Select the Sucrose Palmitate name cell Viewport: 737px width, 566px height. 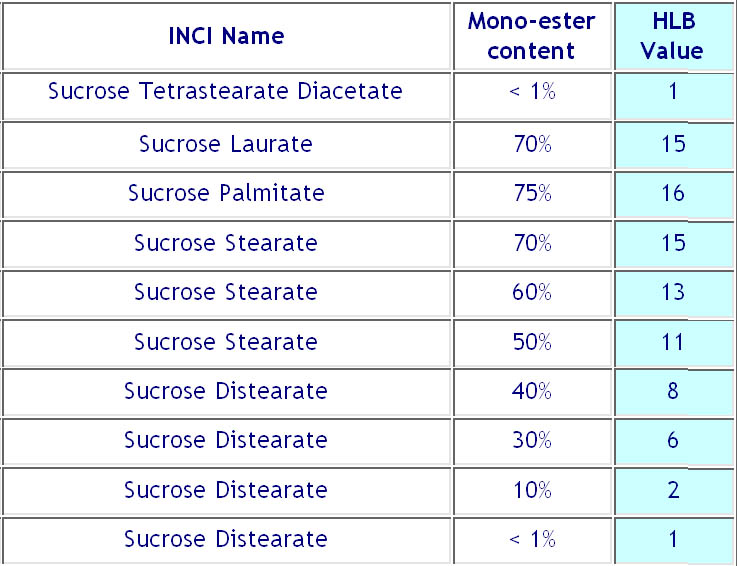click(x=226, y=193)
